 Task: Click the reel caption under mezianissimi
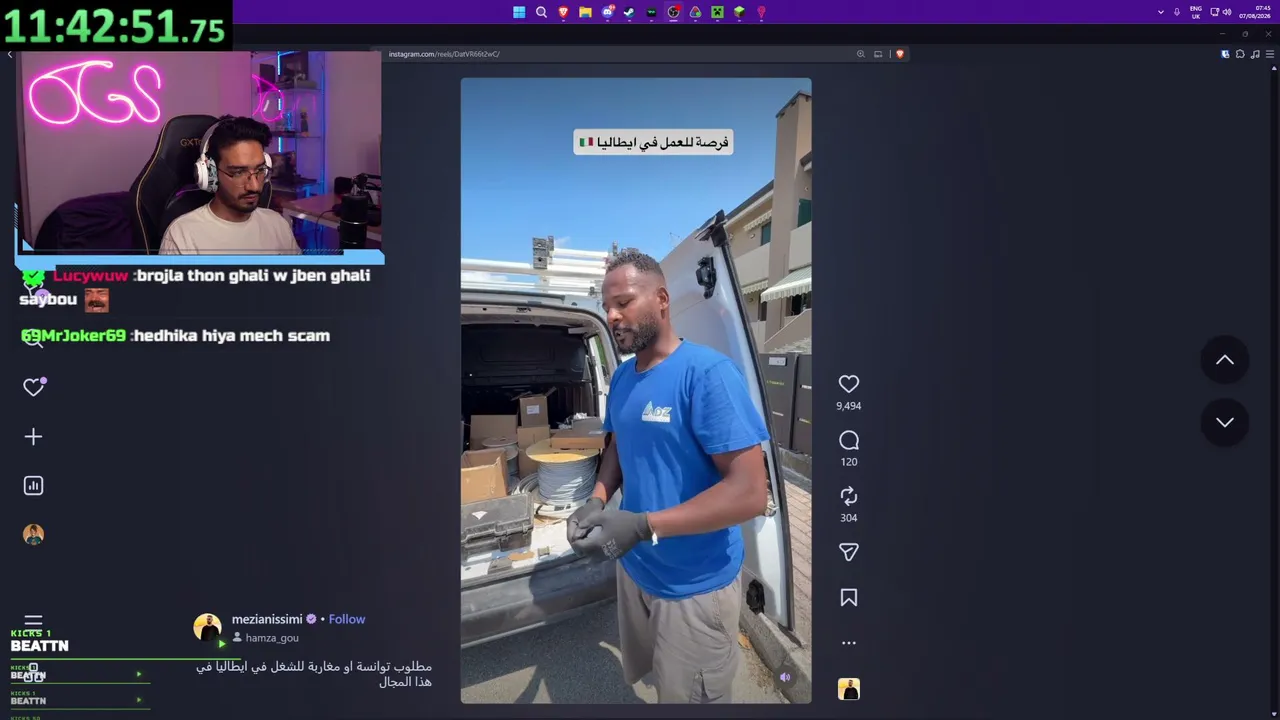314,674
